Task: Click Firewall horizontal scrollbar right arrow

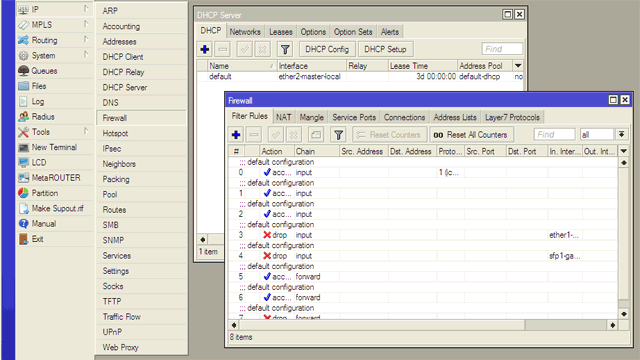Action: (613, 325)
